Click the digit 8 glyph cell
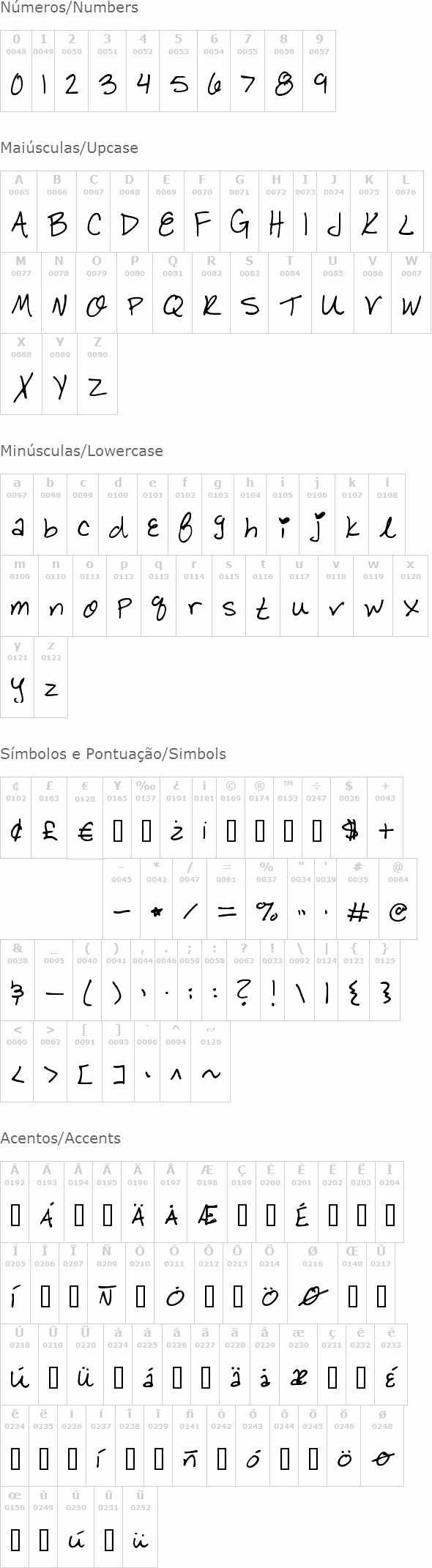The height and width of the screenshot is (1568, 432). tap(283, 71)
